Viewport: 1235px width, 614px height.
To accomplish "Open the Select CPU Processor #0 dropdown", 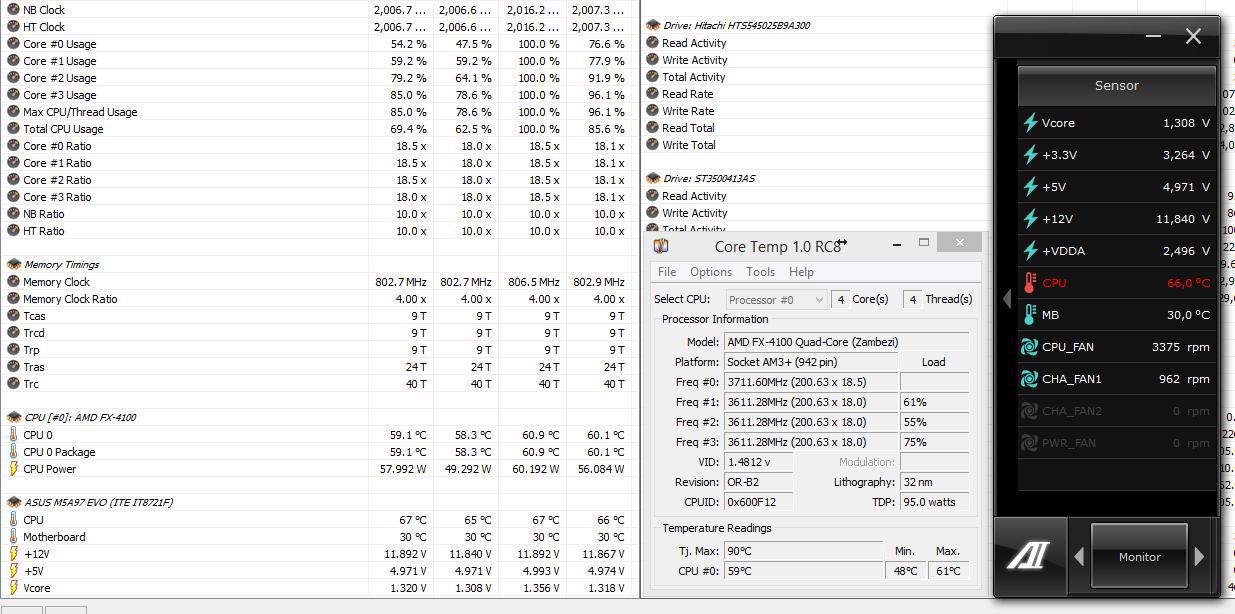I will pos(776,299).
